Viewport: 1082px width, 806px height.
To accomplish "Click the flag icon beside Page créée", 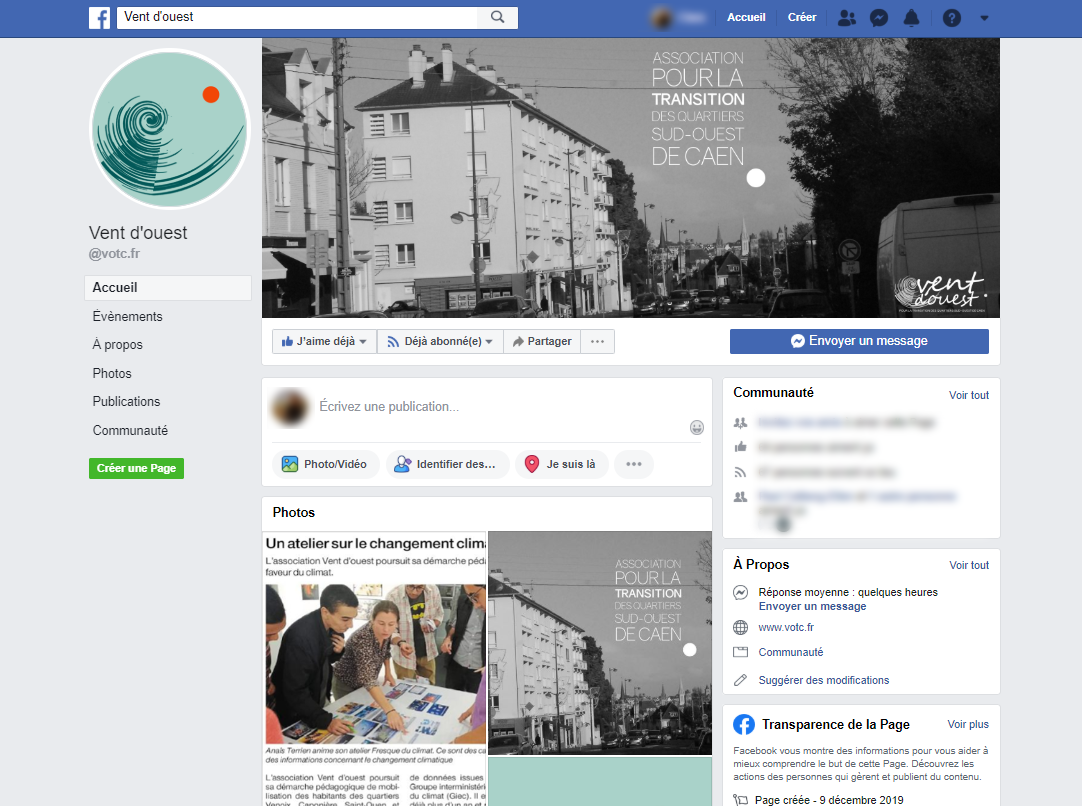I will click(740, 800).
